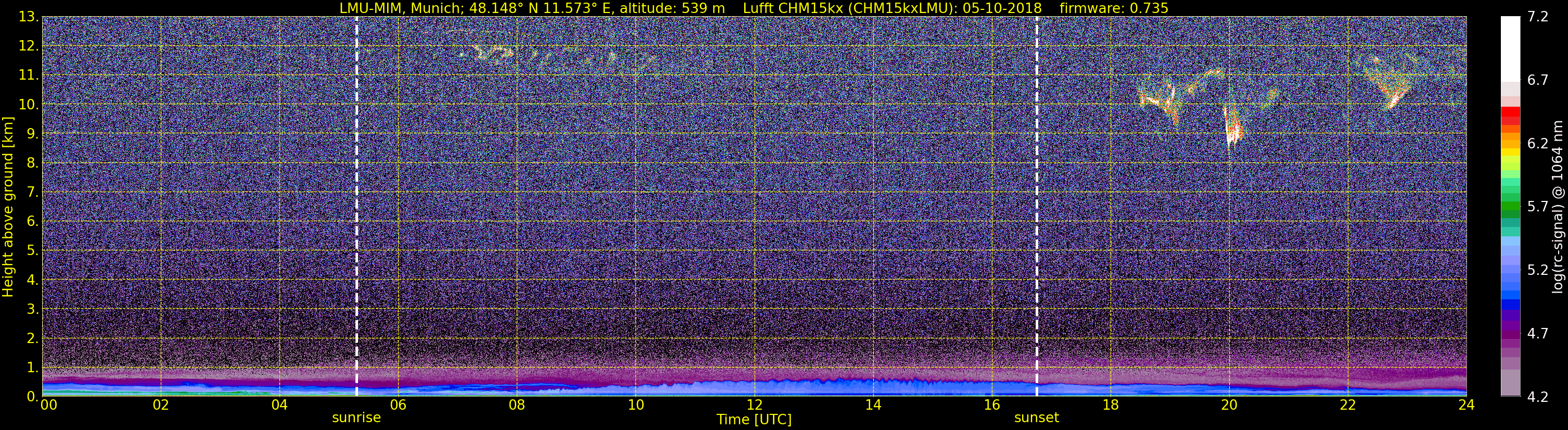Click the 'firmware: 0.735' text
Viewport: 1568px width, 430px height.
click(1113, 8)
